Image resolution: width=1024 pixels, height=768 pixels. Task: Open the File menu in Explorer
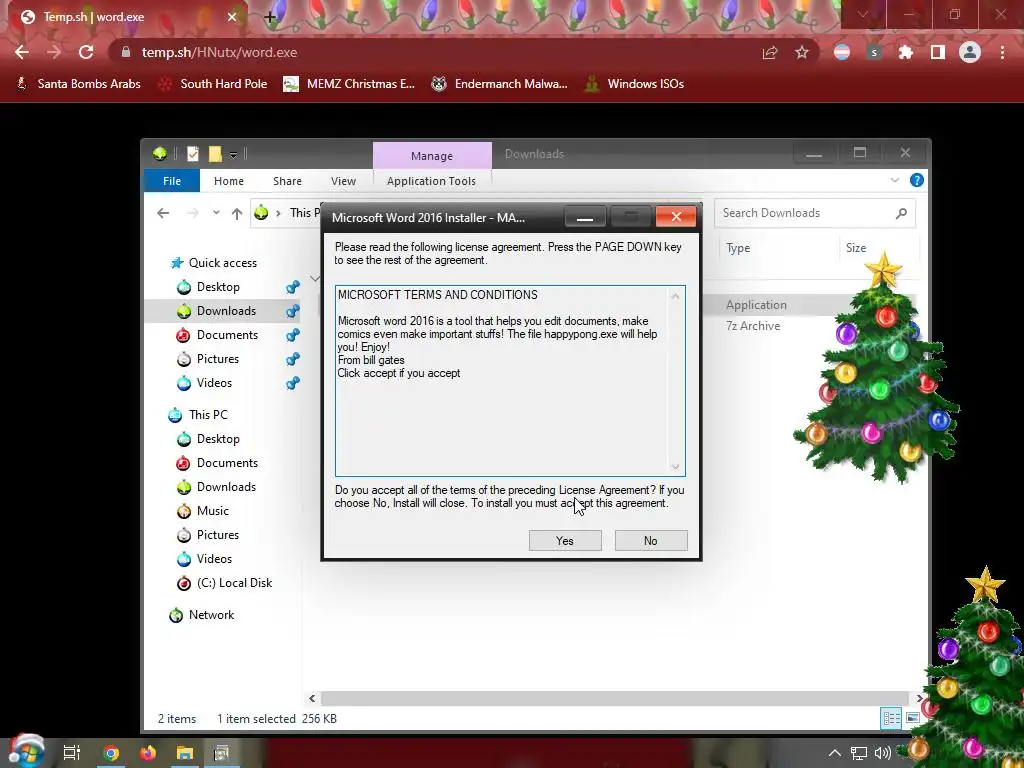[172, 181]
